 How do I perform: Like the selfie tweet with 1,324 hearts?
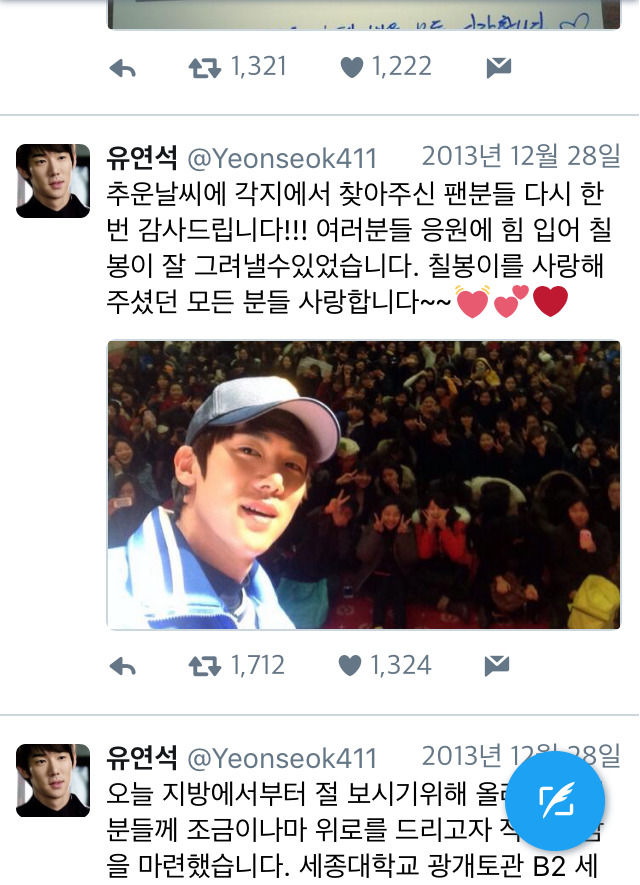tap(350, 666)
